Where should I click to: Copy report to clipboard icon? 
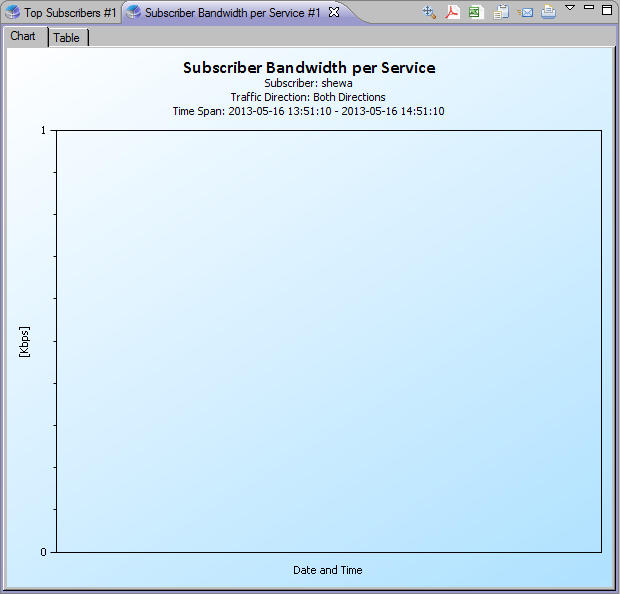(x=501, y=12)
